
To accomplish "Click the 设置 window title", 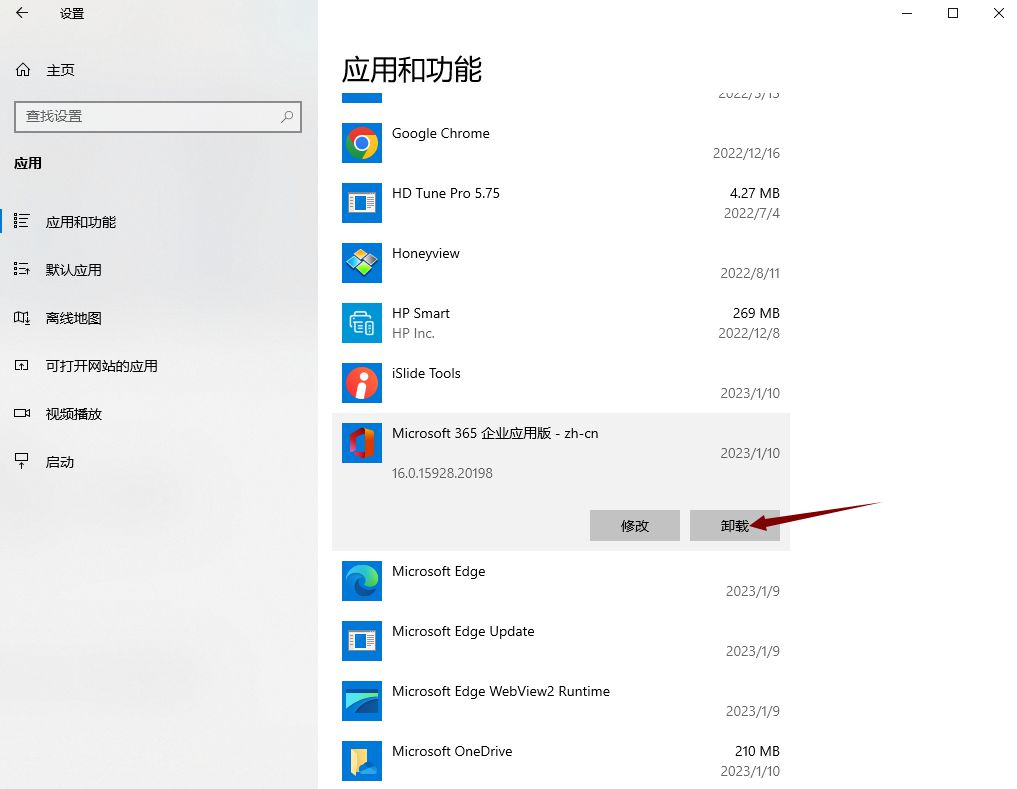I will click(72, 14).
